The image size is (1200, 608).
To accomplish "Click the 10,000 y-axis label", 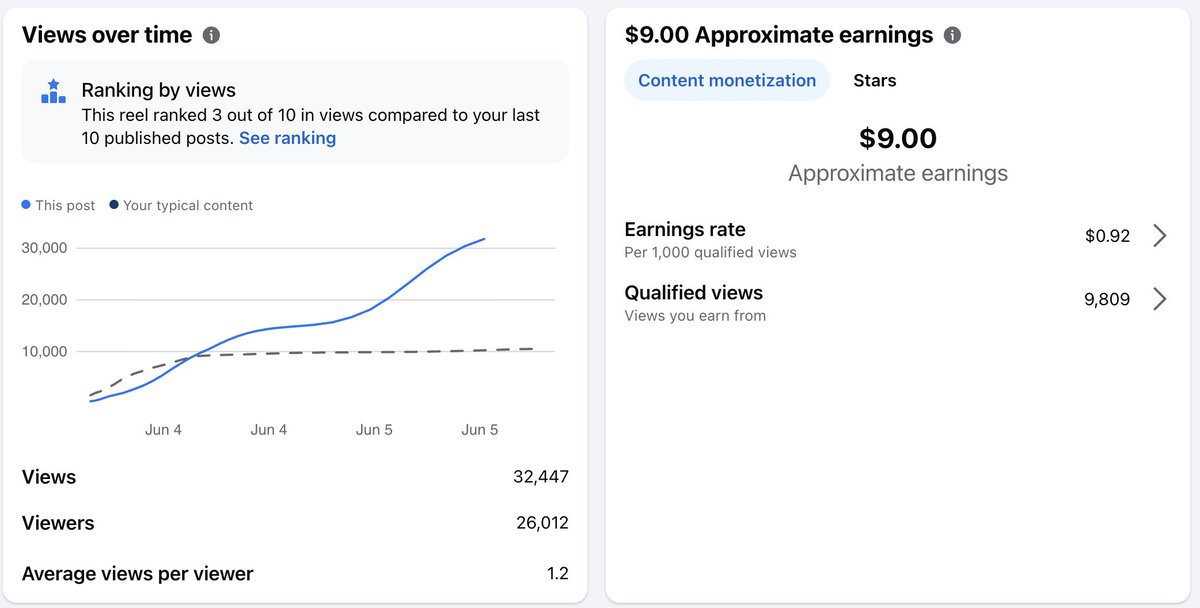I will (x=44, y=352).
